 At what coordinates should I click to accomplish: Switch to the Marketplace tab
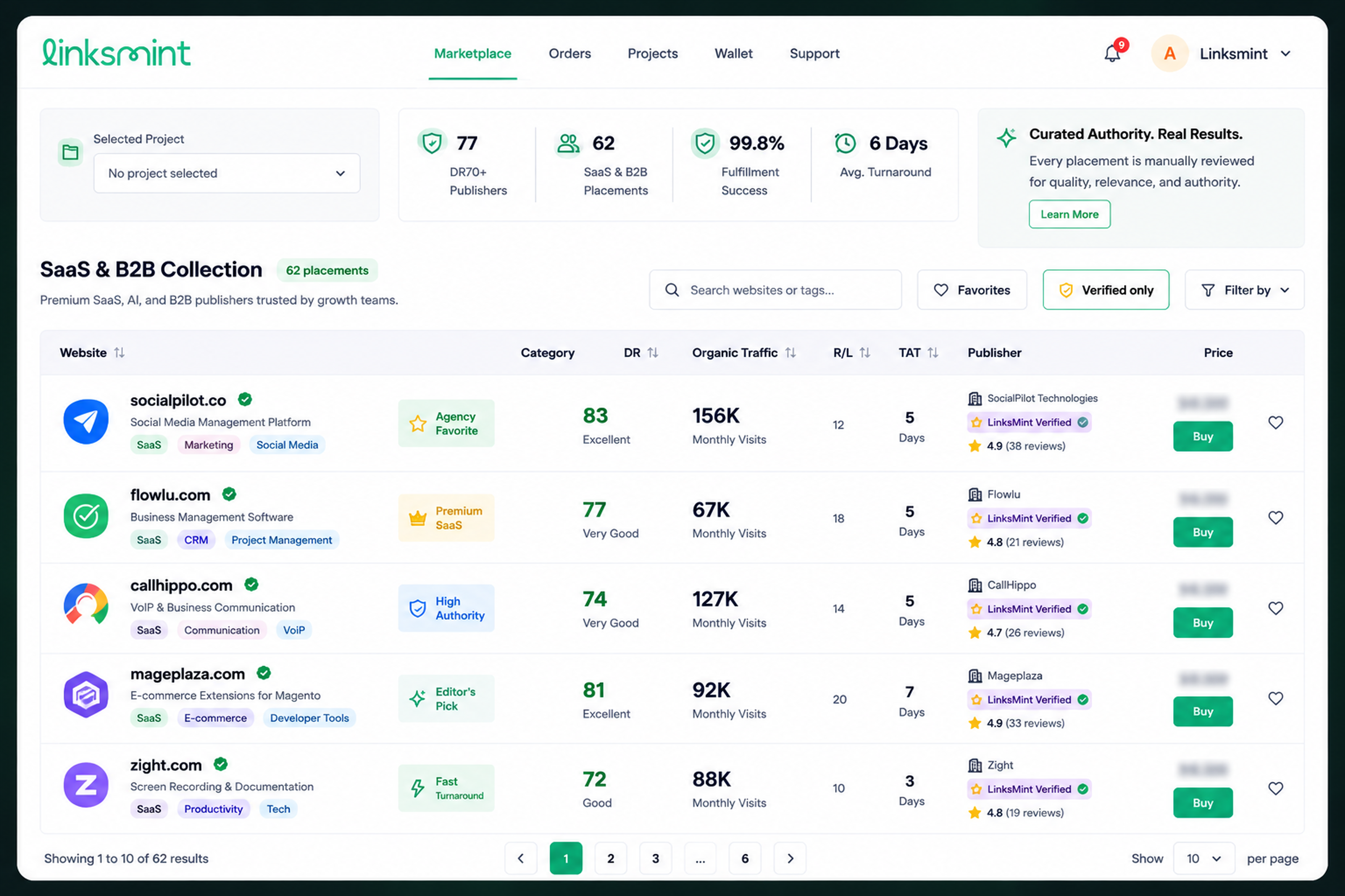click(473, 54)
